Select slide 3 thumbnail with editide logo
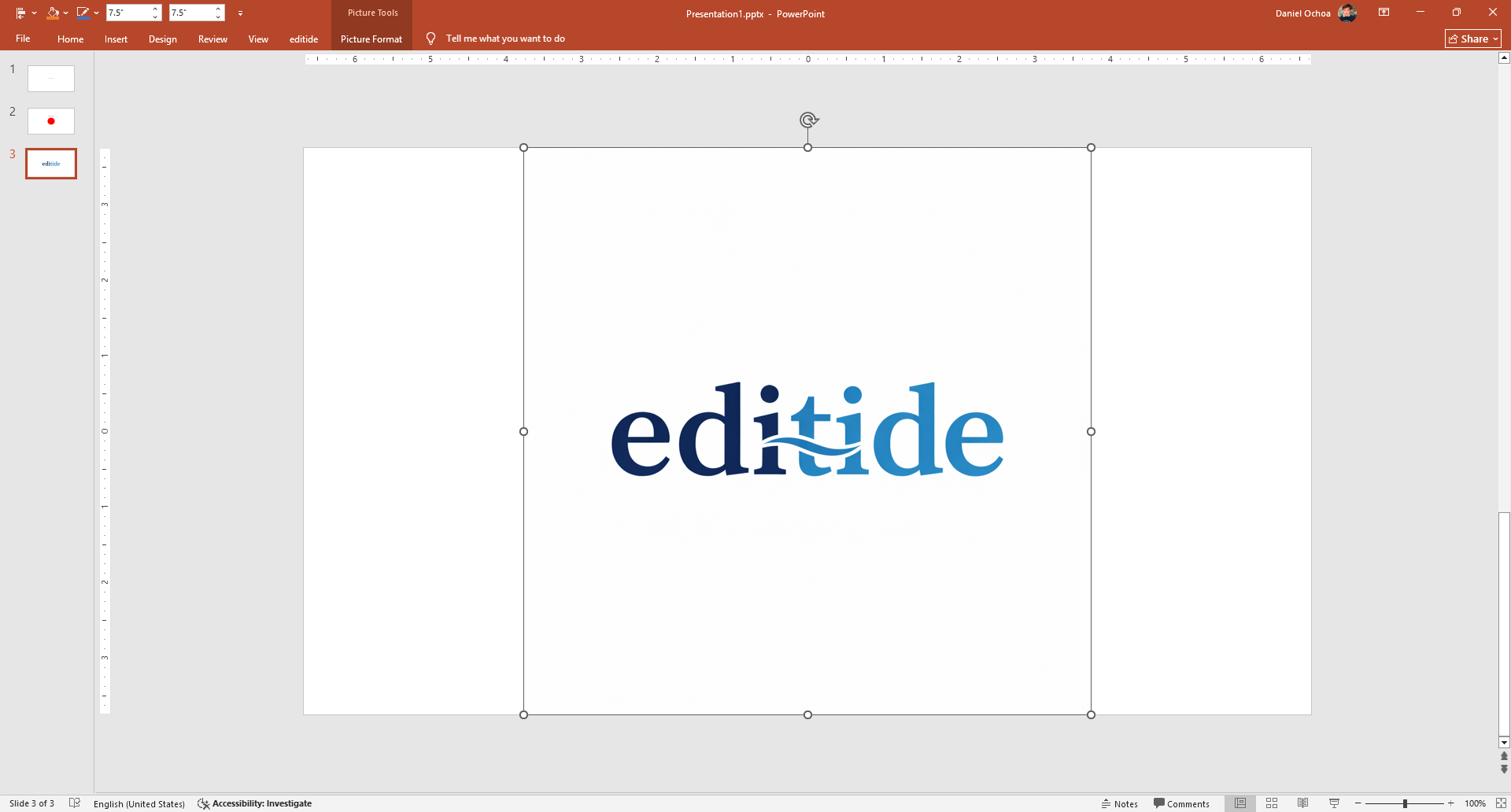1511x812 pixels. click(51, 164)
